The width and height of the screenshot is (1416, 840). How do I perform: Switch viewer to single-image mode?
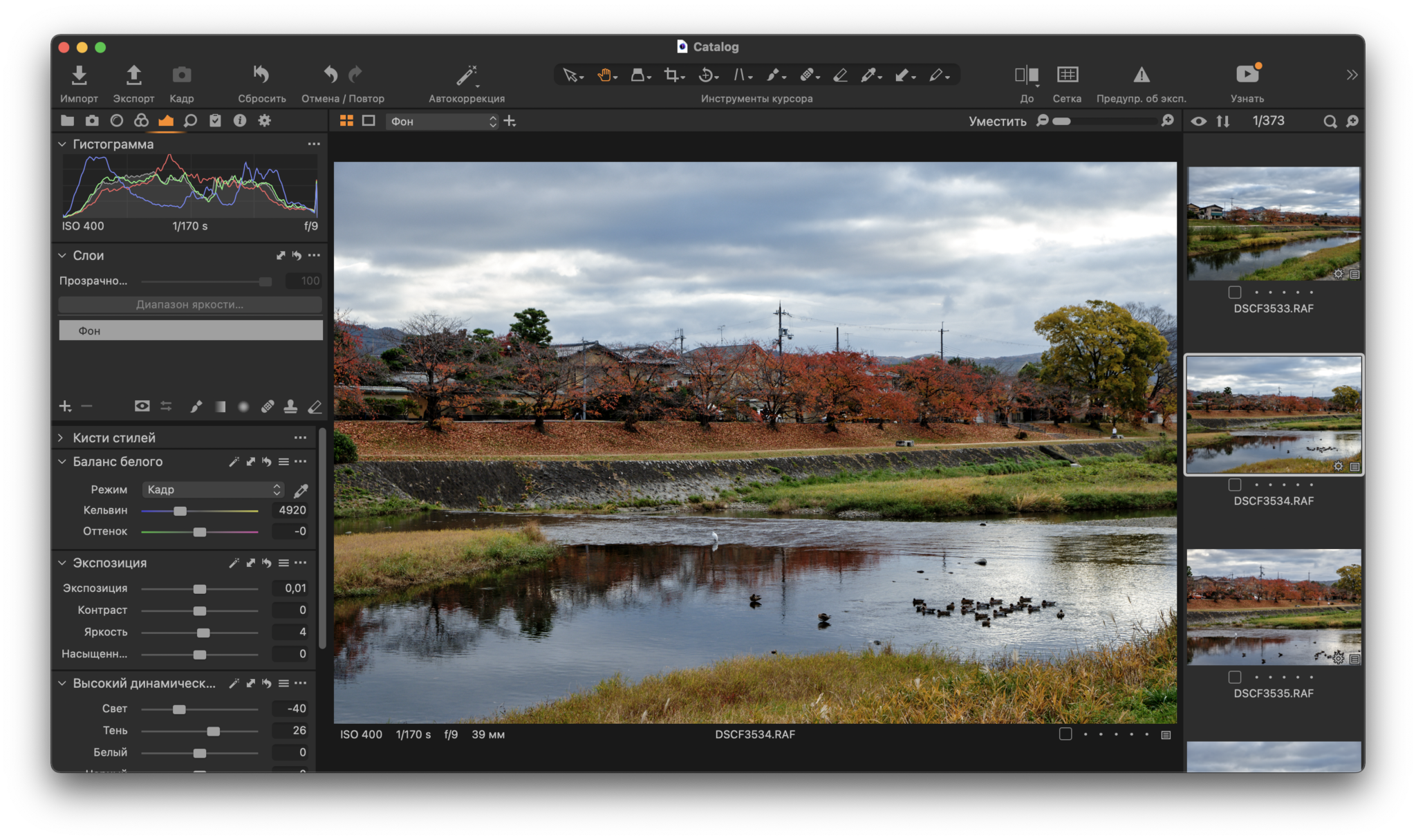(x=369, y=121)
